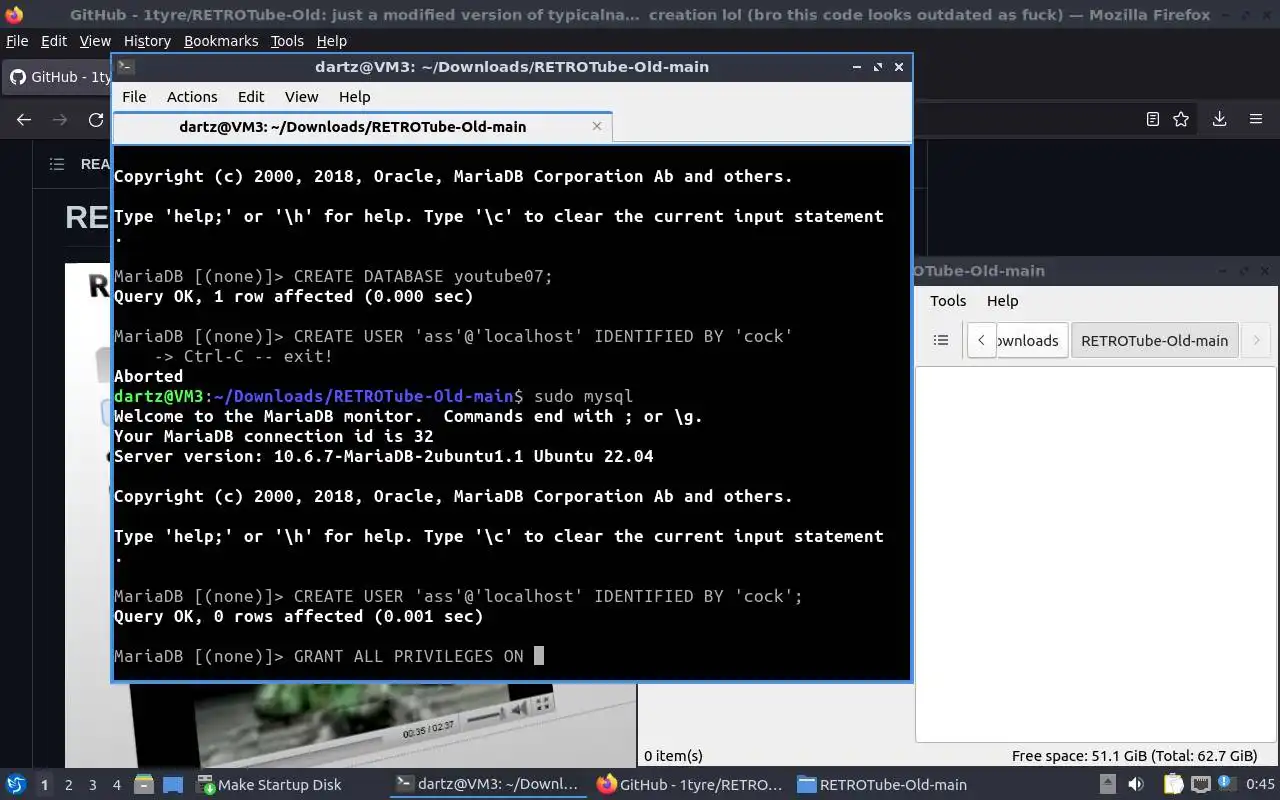This screenshot has height=800, width=1280.
Task: Select the GitHub tab in Firefox
Action: point(58,77)
